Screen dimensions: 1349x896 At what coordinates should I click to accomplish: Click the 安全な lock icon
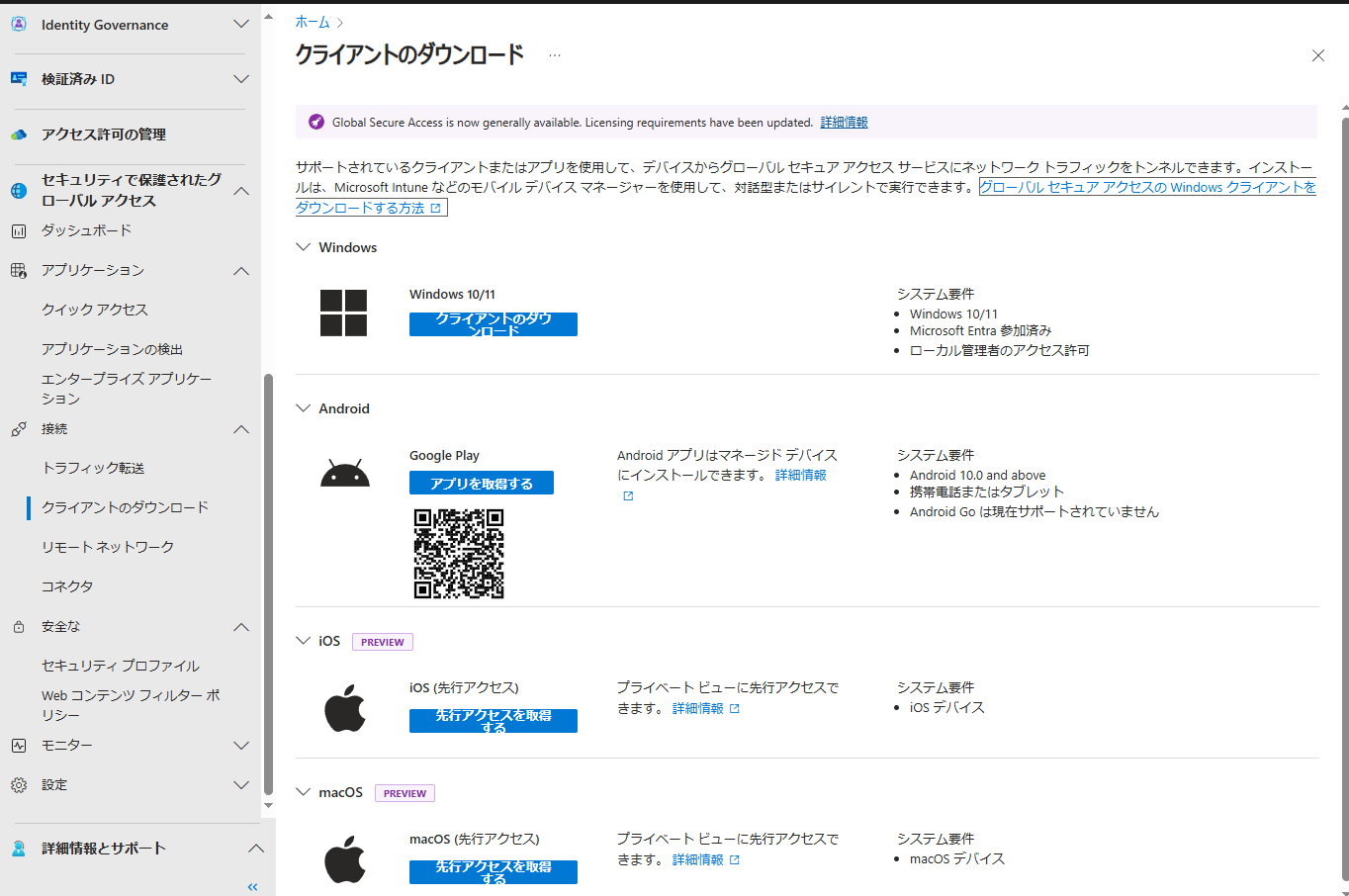[19, 627]
